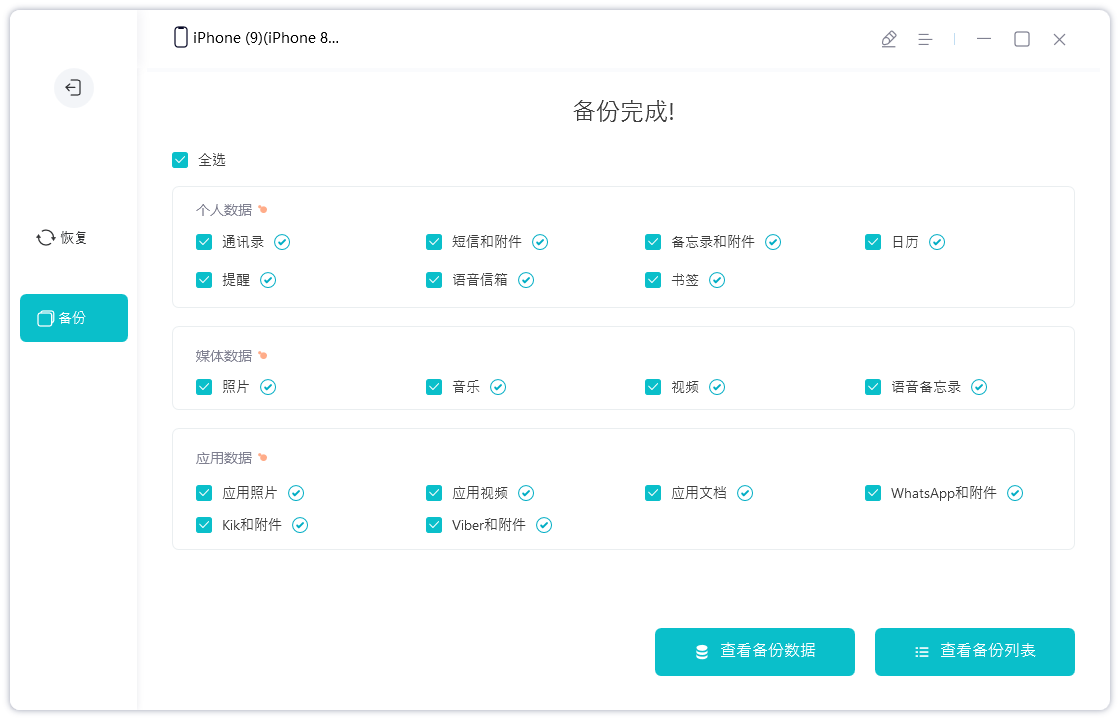Click the checkmark icon next to WhatsApp和附件
Screen dimensions: 1120x720
click(1015, 493)
